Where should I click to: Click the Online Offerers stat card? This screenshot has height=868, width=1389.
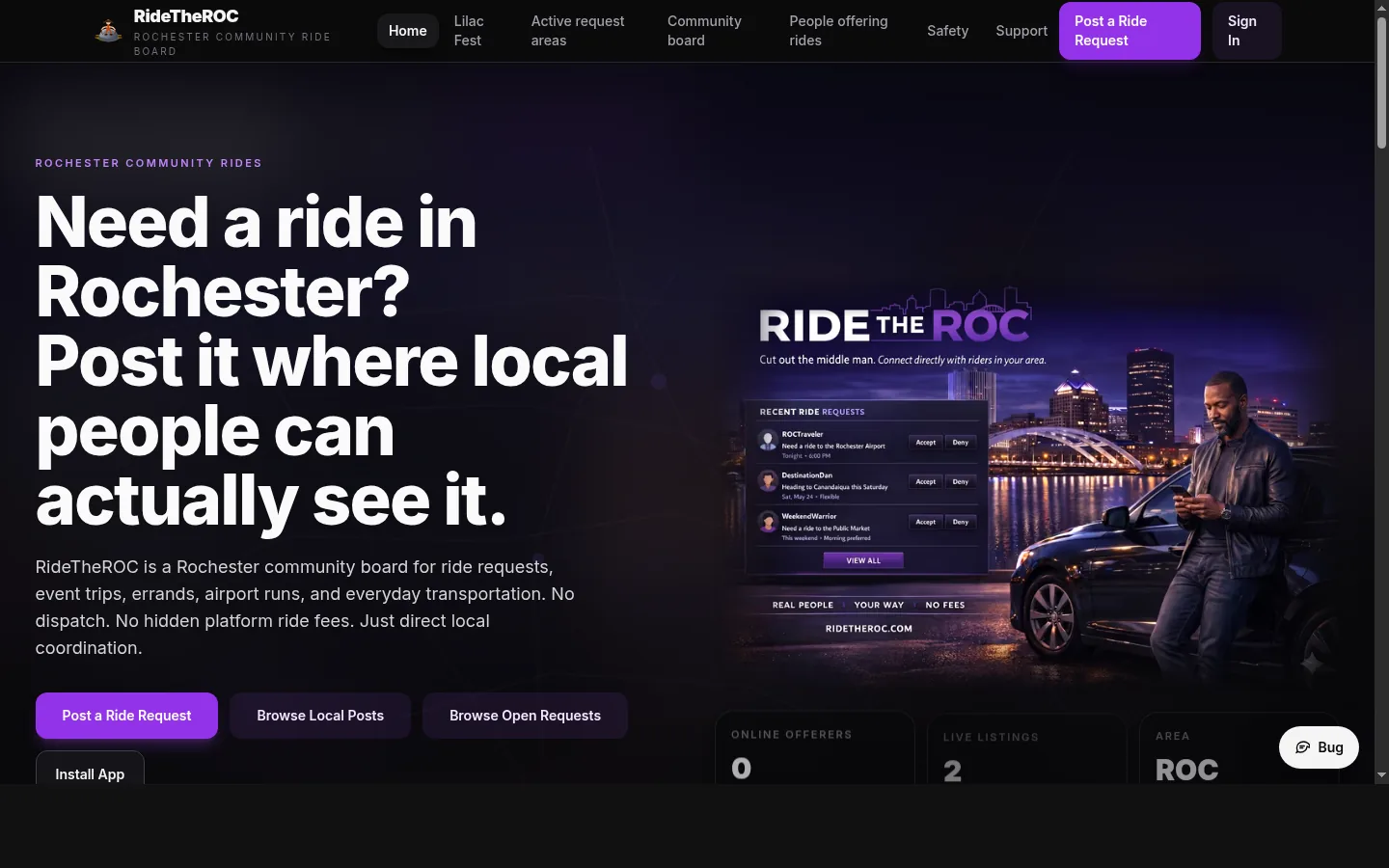tap(814, 748)
